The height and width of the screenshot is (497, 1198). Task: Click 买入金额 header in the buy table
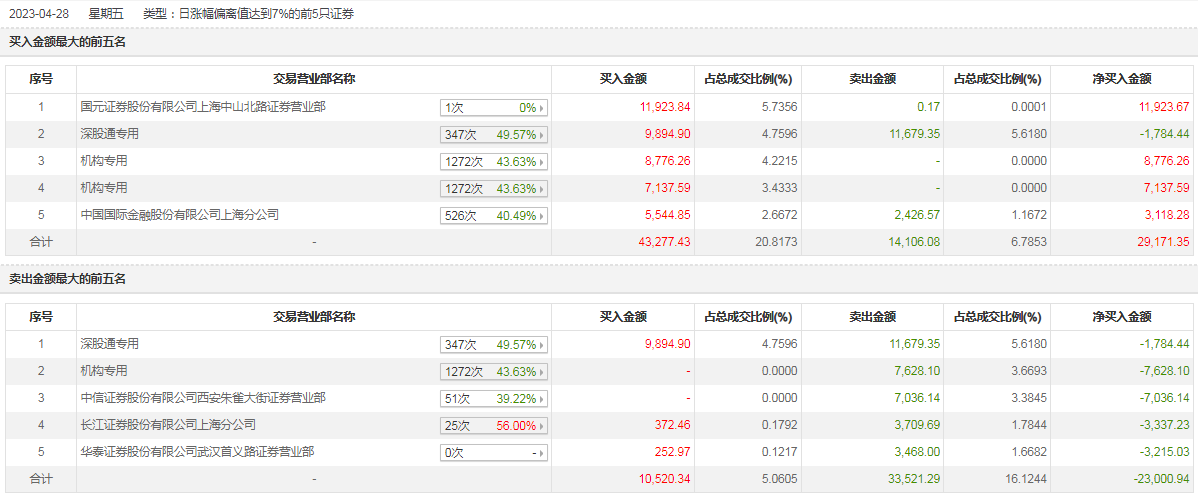coord(622,79)
